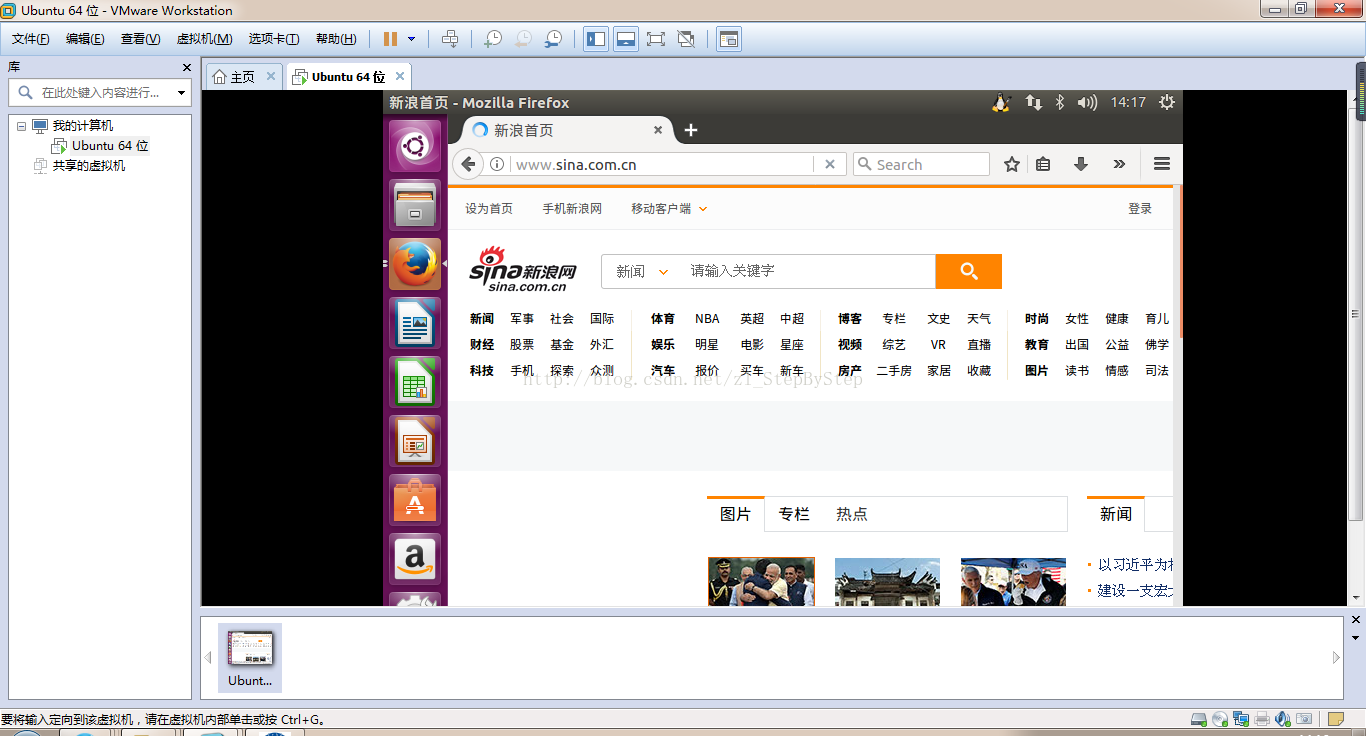Viewport: 1366px width, 736px height.
Task: Send Ctrl+Alt+Del to virtual machine
Action: (450, 39)
